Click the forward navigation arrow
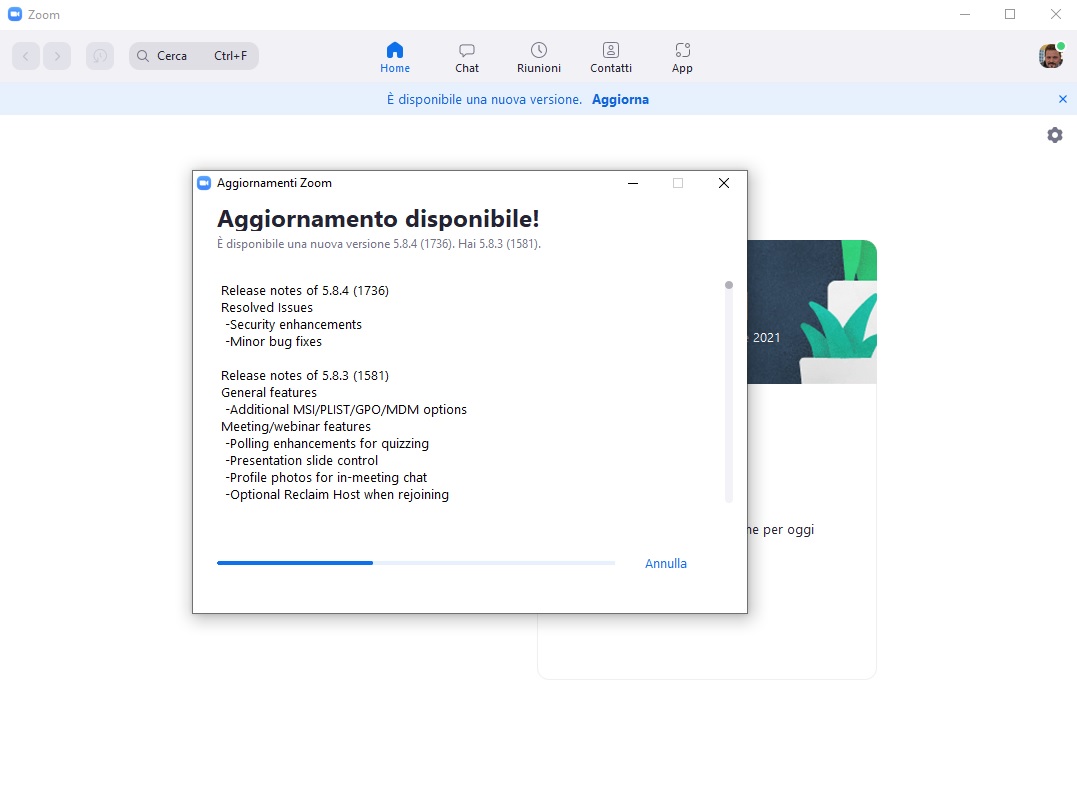The height and width of the screenshot is (808, 1077). [57, 56]
